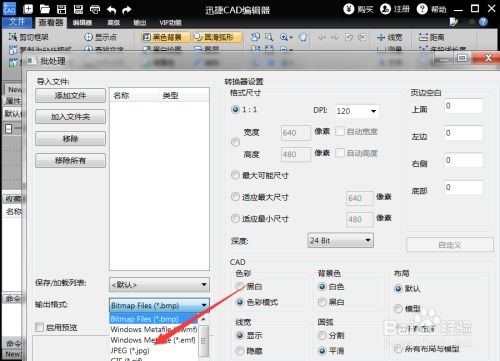Open the zoom in dropdown arrow
The image size is (500, 361).
[x=291, y=37]
